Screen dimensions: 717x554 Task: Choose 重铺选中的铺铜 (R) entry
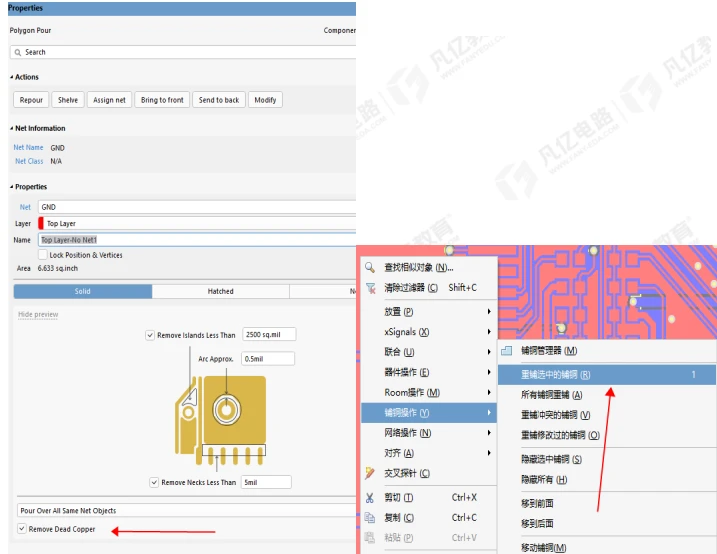[x=607, y=375]
